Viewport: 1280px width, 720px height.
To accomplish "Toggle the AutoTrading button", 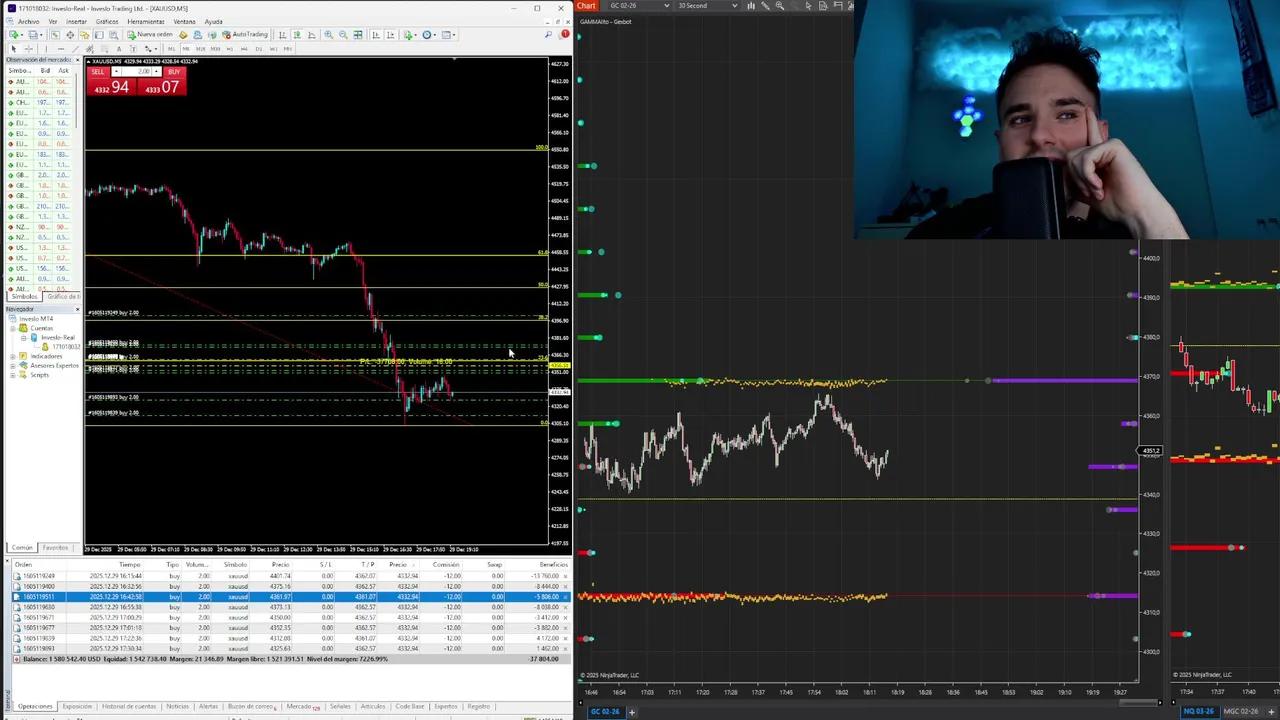I will [245, 35].
